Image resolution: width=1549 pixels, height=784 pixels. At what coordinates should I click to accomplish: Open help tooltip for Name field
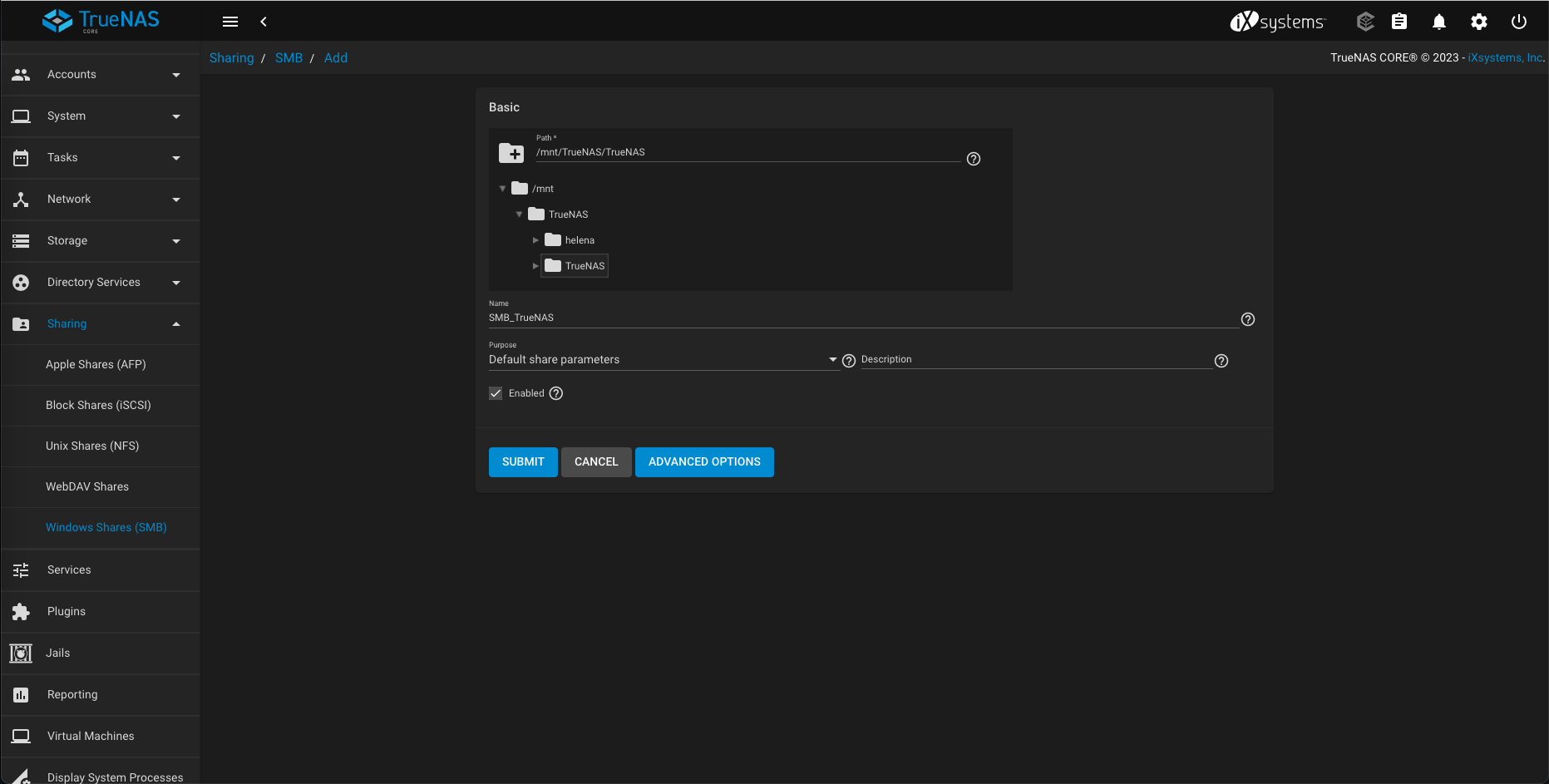pos(1247,319)
